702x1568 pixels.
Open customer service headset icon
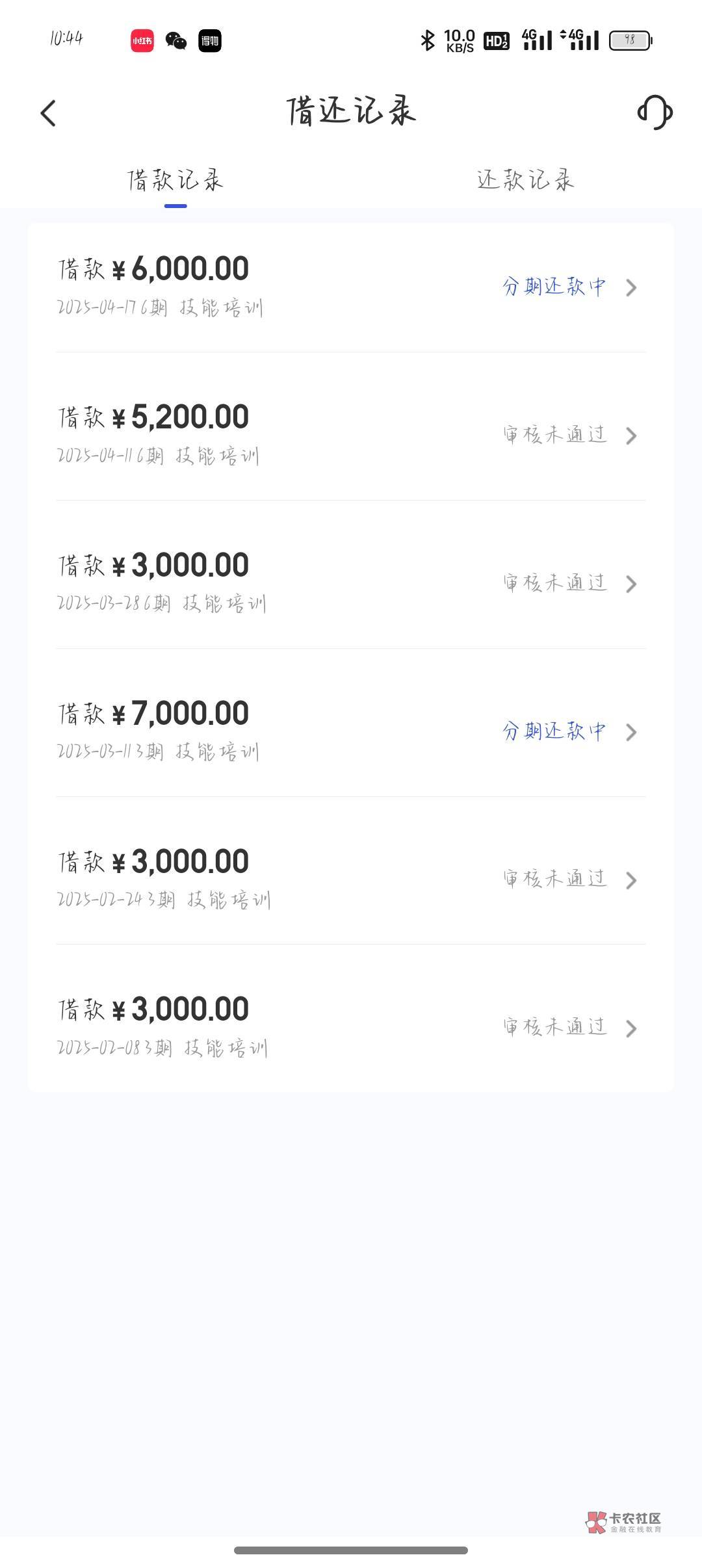(655, 112)
